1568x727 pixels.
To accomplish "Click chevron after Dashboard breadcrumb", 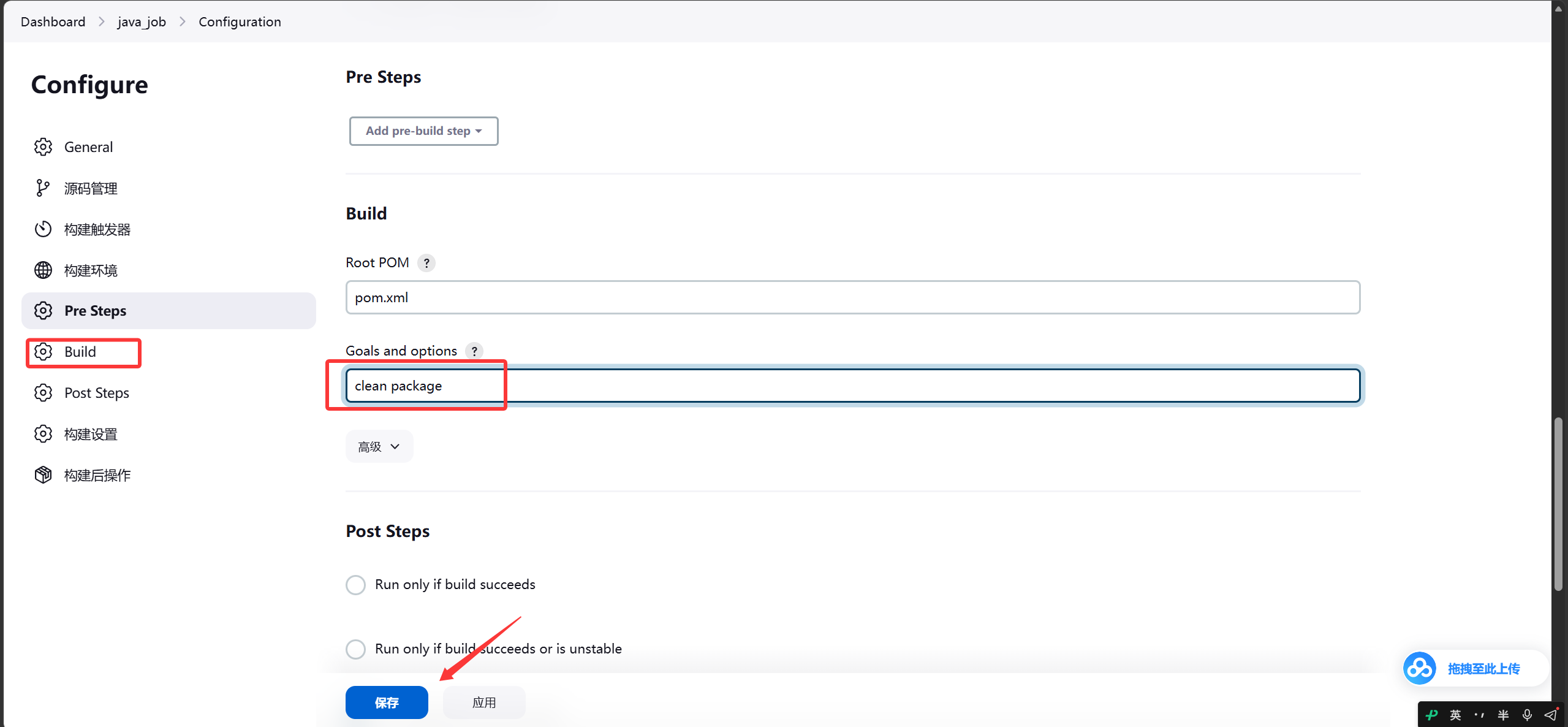I will pos(101,22).
